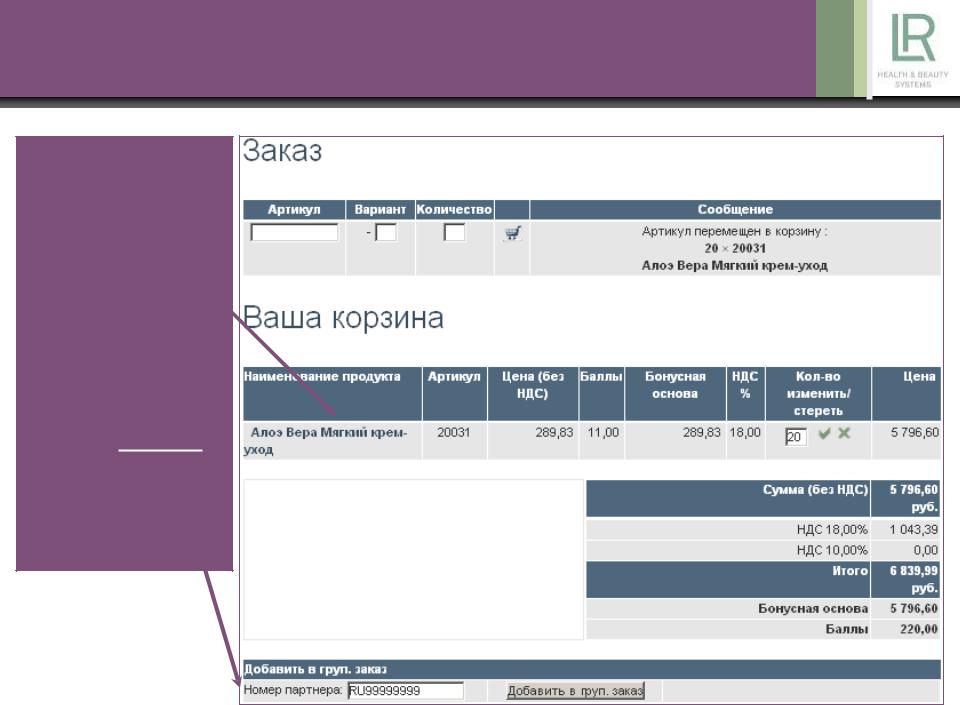Select the Цена (без НДС) value 289,83
The width and height of the screenshot is (960, 705).
554,433
